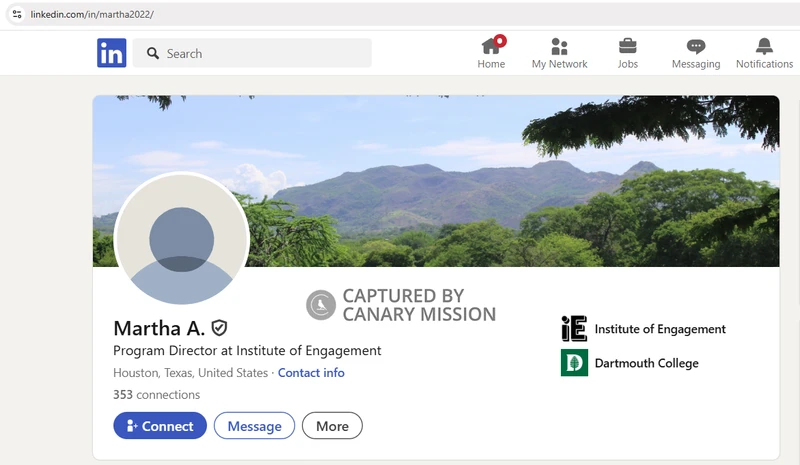800x465 pixels.
Task: Click the Notifications bell icon
Action: (x=764, y=46)
